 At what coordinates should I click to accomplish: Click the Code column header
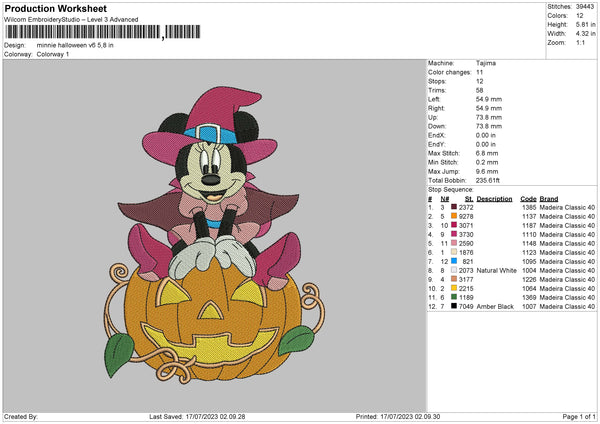[528, 198]
